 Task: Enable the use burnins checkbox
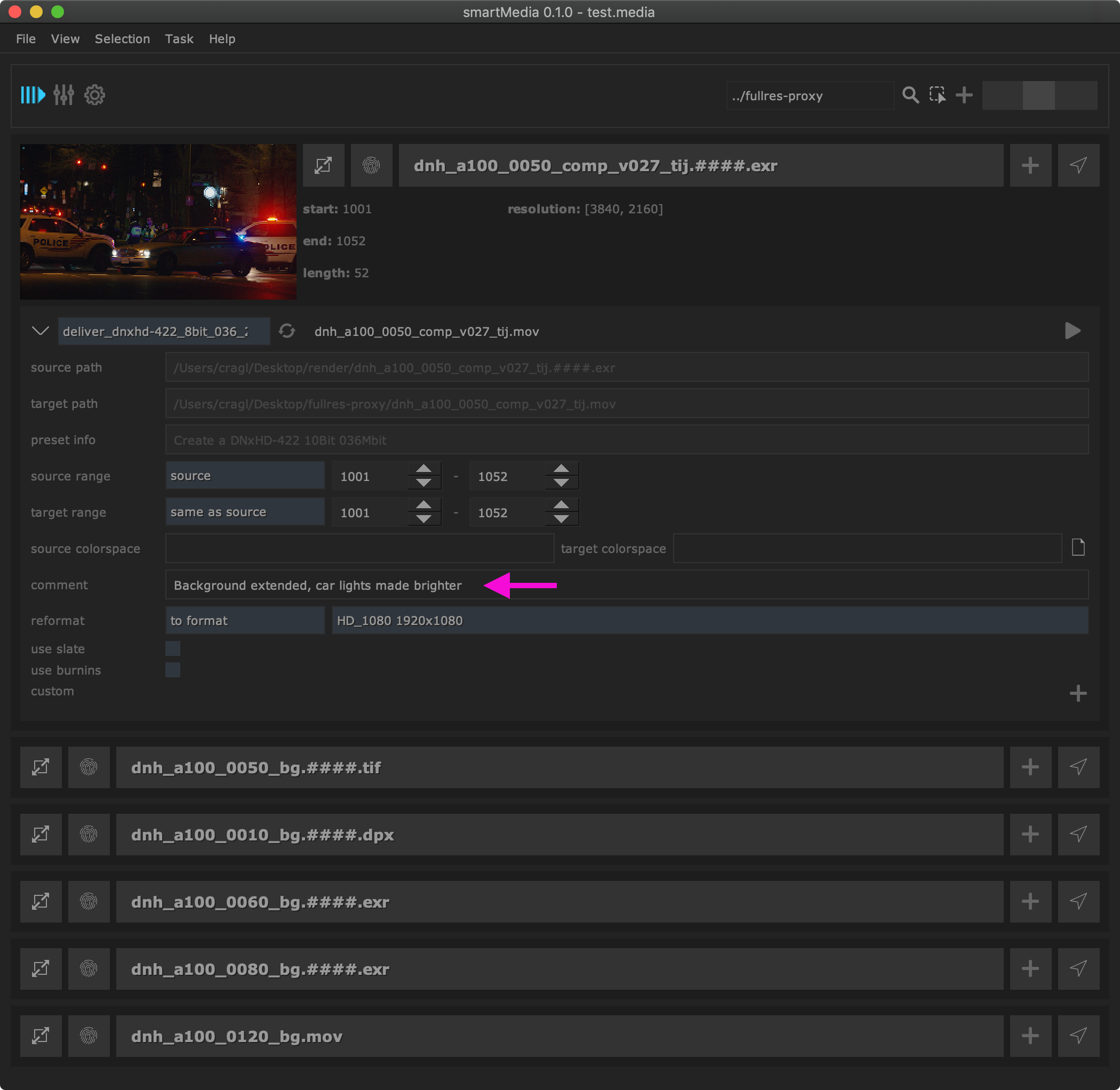pos(172,669)
